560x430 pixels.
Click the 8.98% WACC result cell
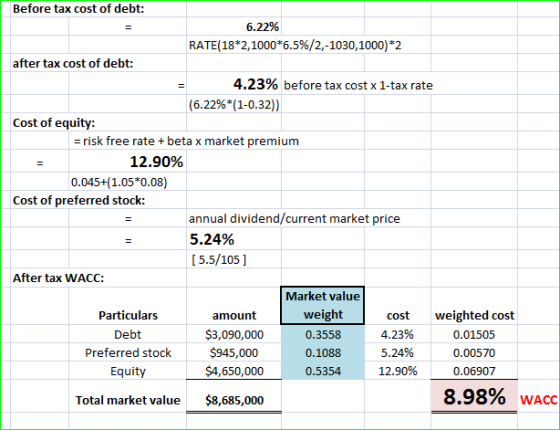474,397
